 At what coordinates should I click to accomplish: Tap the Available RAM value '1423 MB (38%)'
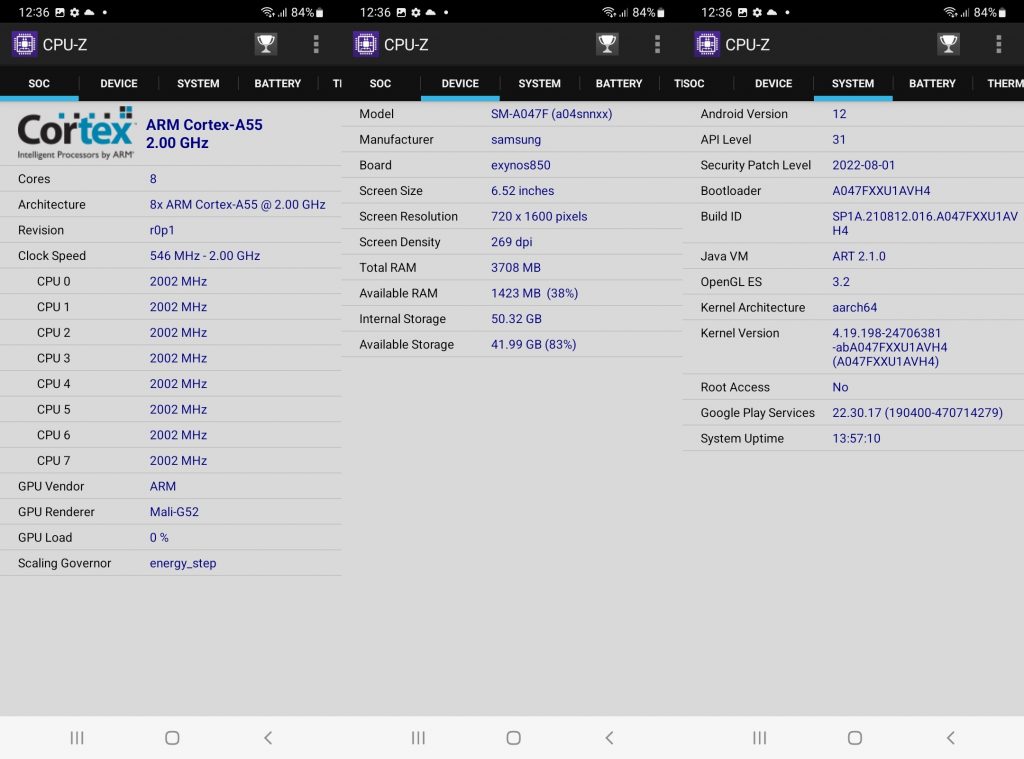pos(534,293)
